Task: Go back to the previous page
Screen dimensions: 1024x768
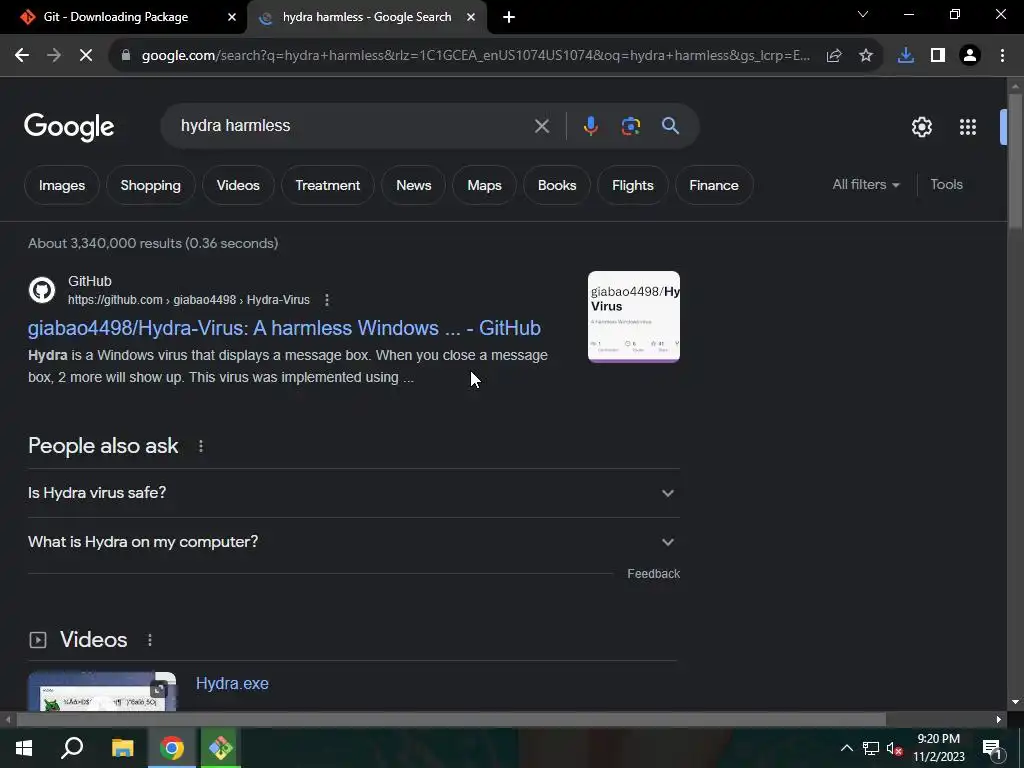Action: click(x=22, y=56)
